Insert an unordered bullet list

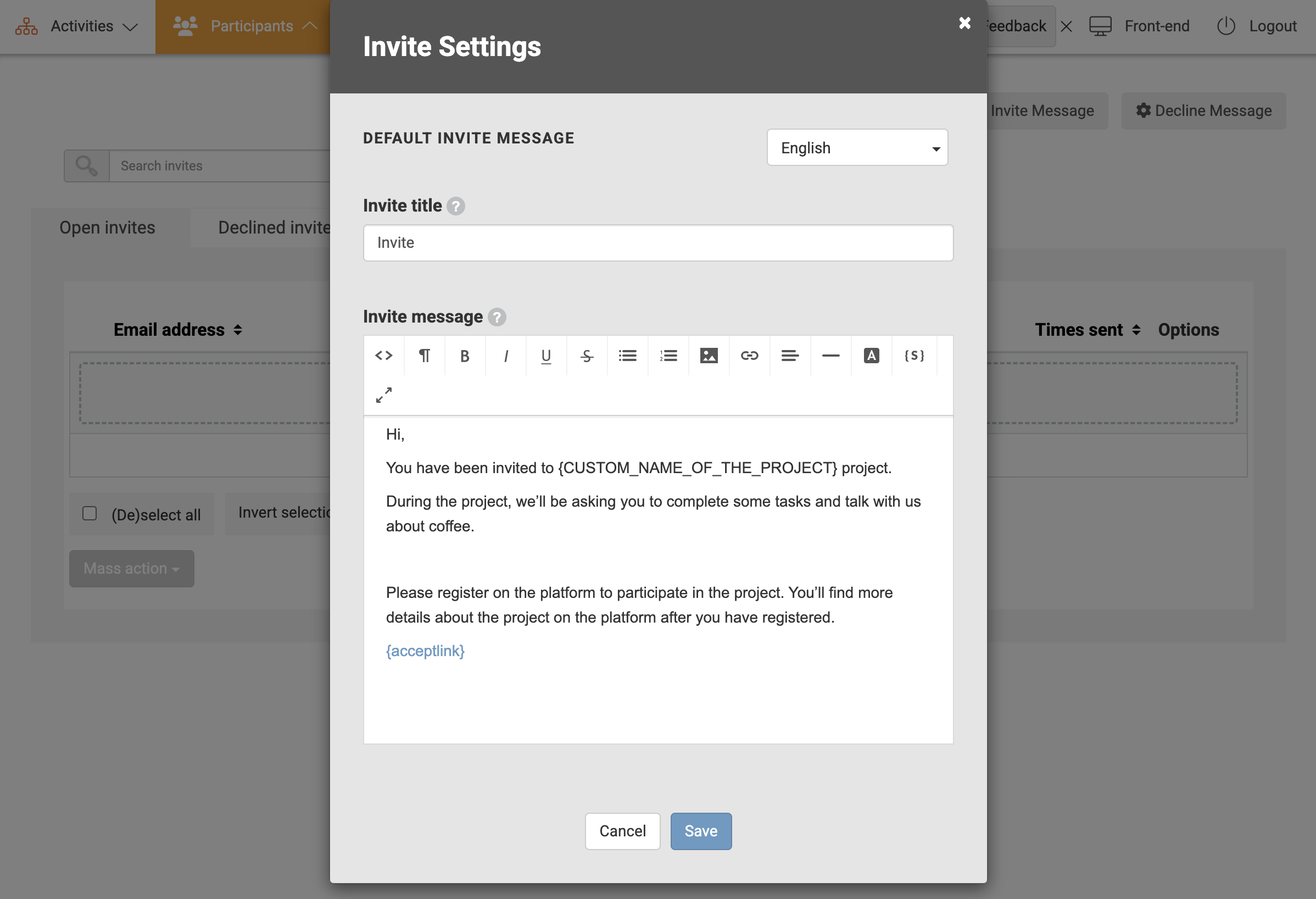[x=627, y=356]
